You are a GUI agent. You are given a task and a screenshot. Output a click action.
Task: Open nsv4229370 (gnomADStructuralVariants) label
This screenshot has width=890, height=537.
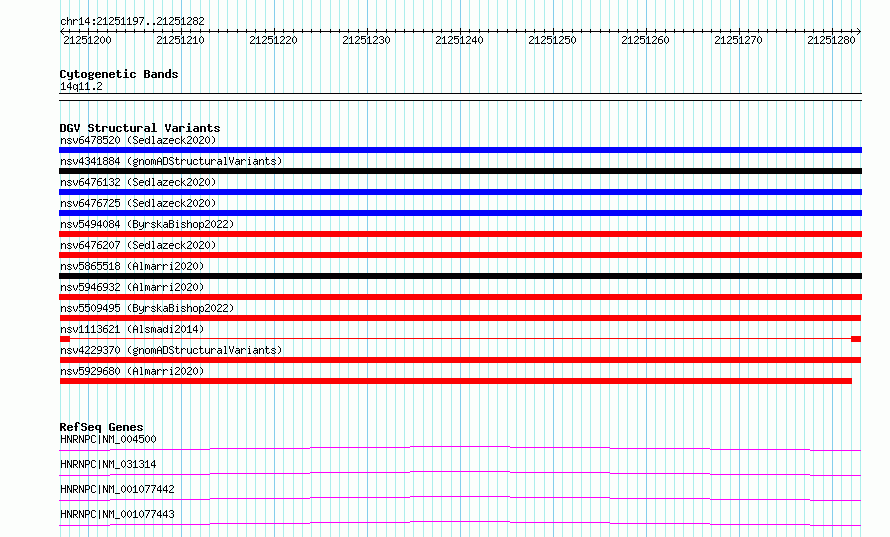coord(171,350)
